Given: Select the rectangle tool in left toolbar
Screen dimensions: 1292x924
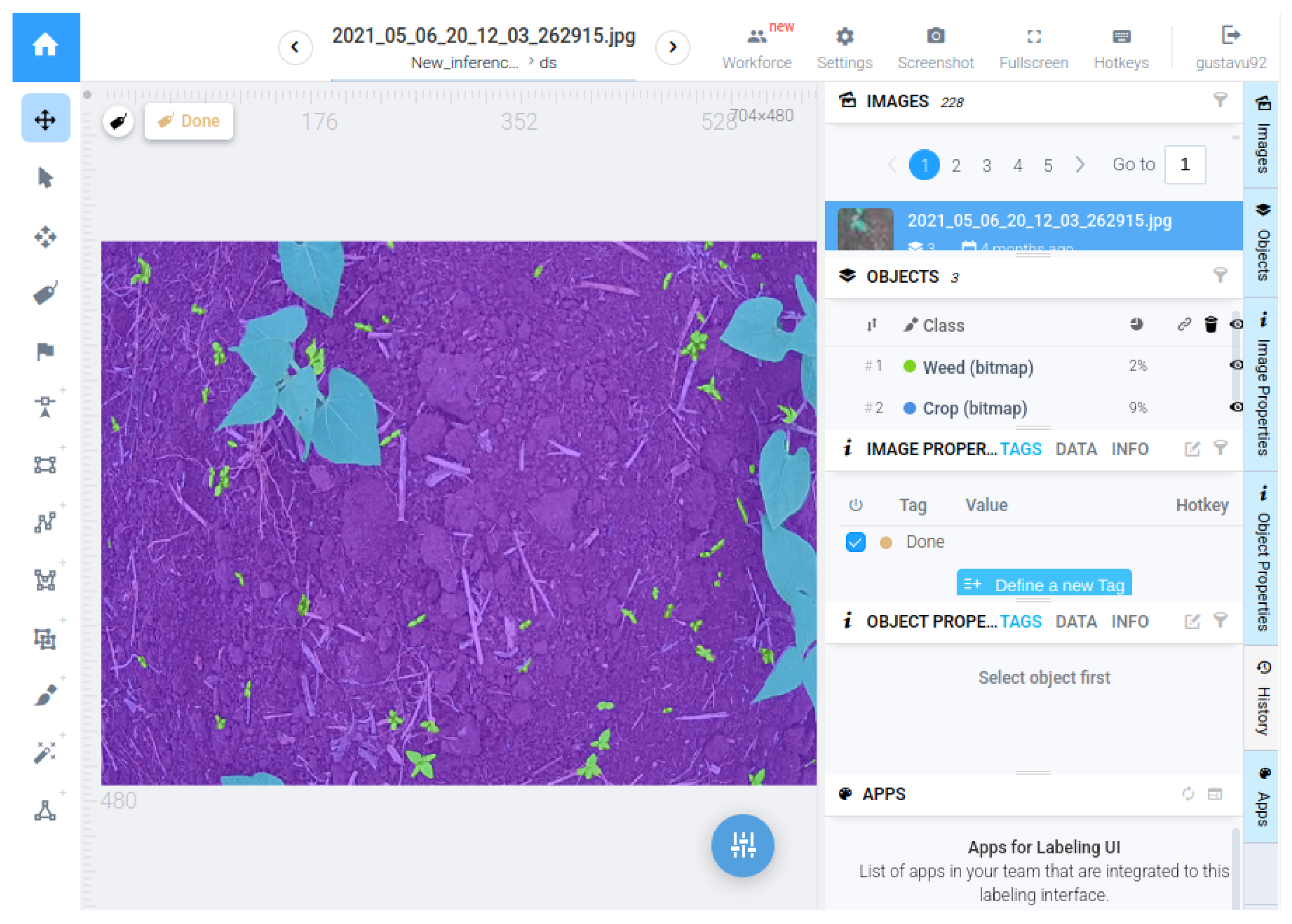Looking at the screenshot, I should coord(46,465).
